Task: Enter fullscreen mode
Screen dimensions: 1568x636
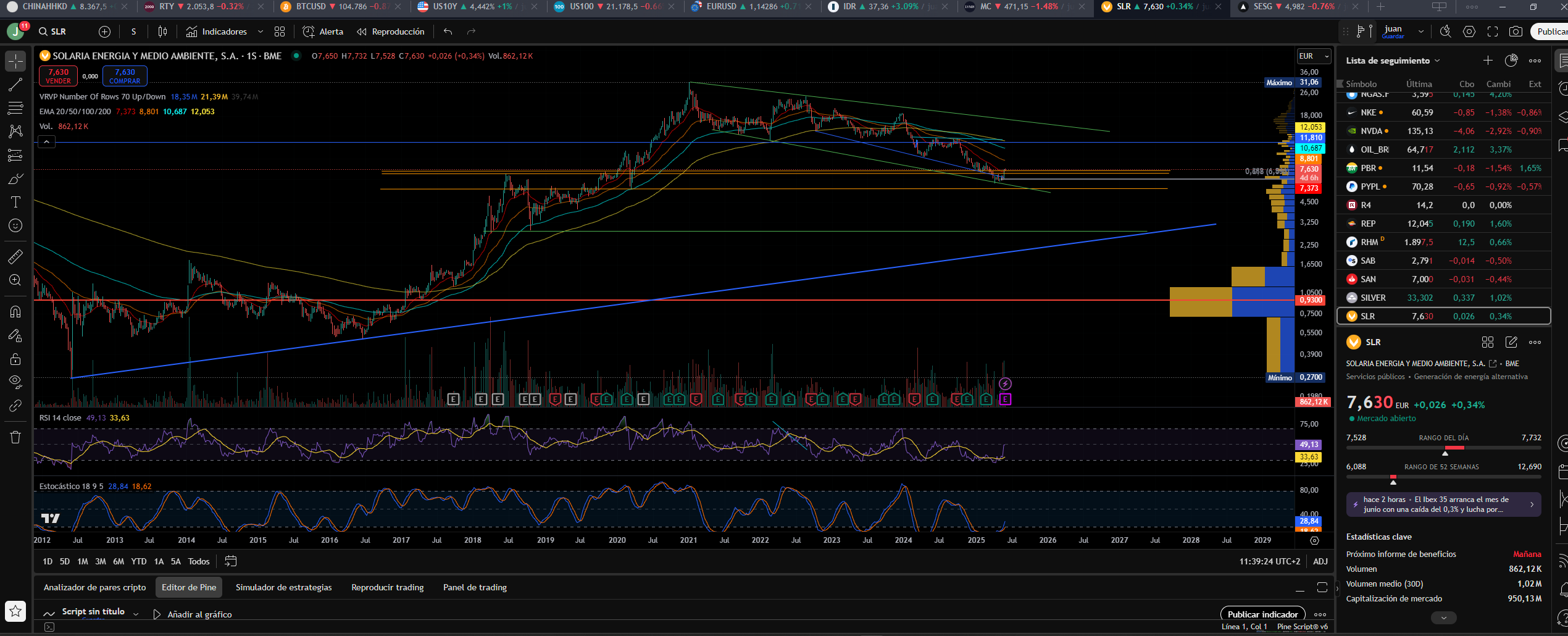Action: [x=1493, y=31]
